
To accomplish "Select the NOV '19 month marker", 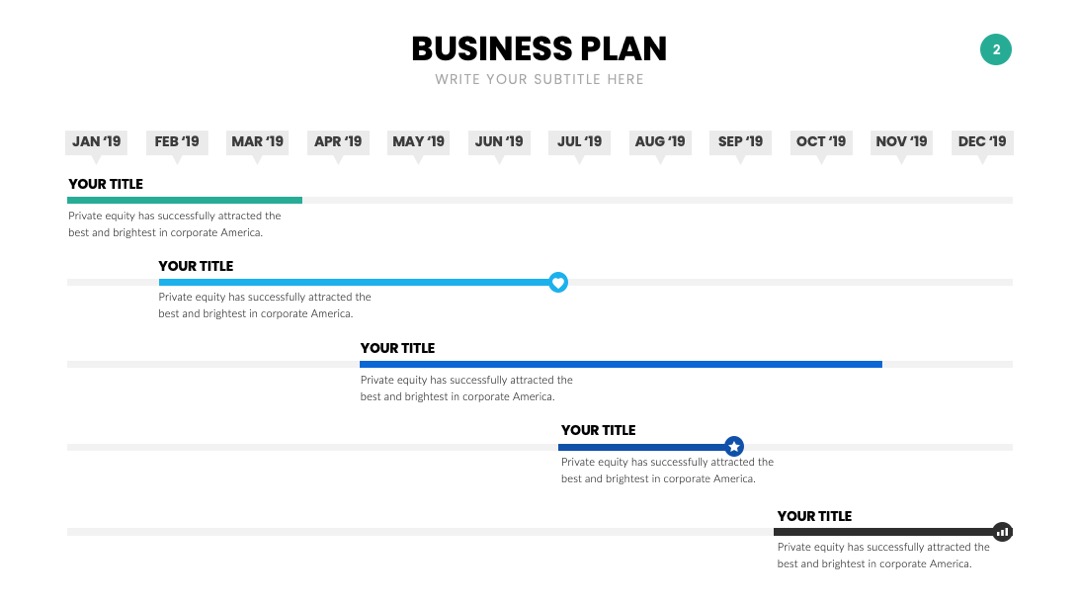I will [x=902, y=142].
